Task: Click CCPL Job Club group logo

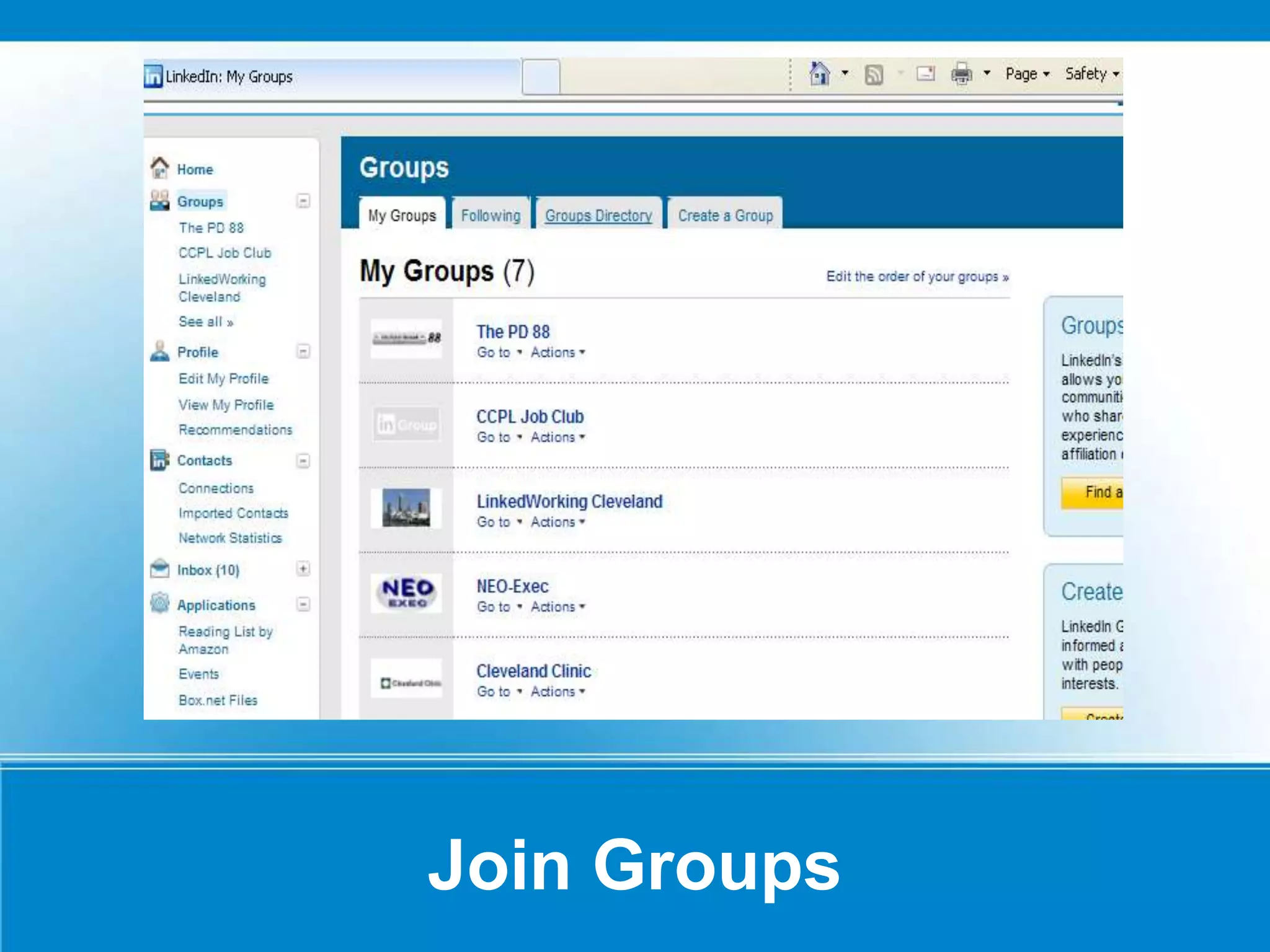Action: pyautogui.click(x=406, y=424)
